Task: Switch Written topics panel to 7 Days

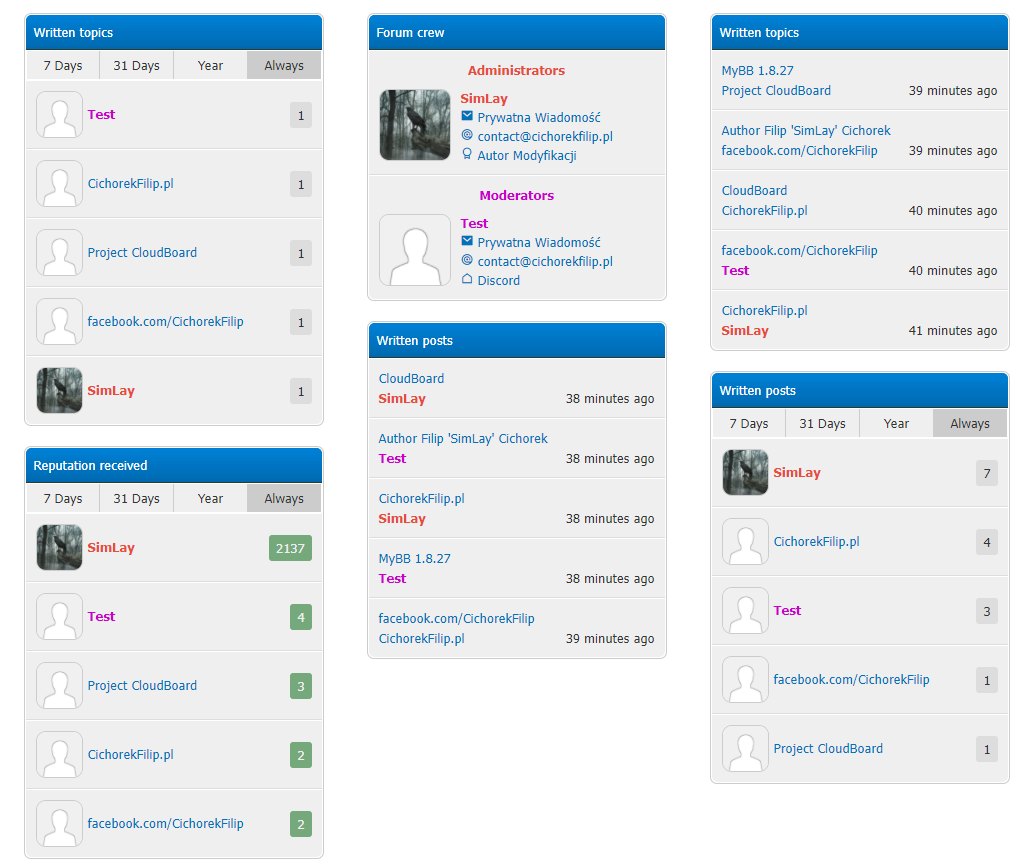Action: coord(63,65)
